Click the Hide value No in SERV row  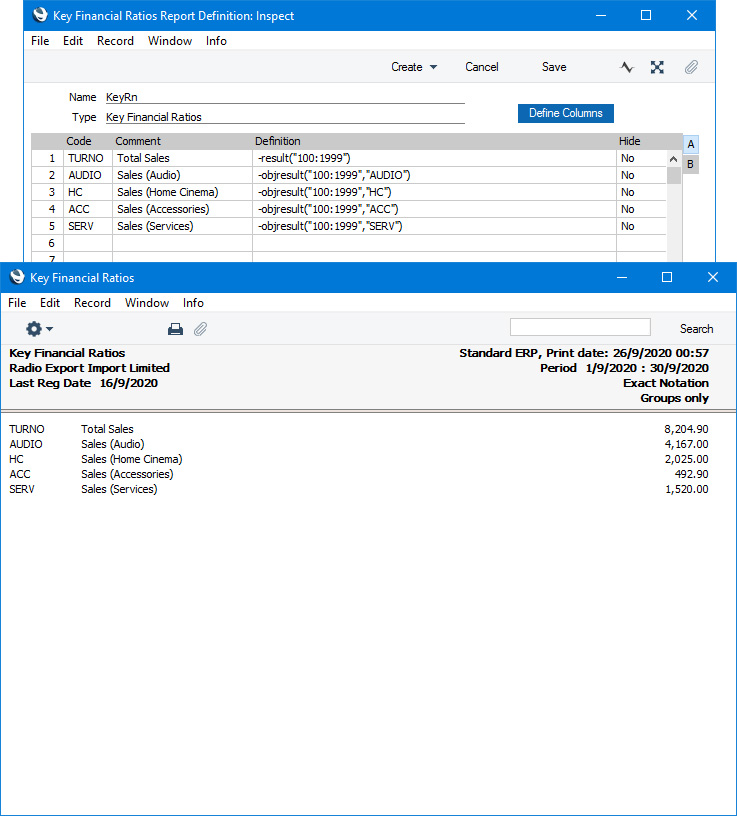click(641, 226)
